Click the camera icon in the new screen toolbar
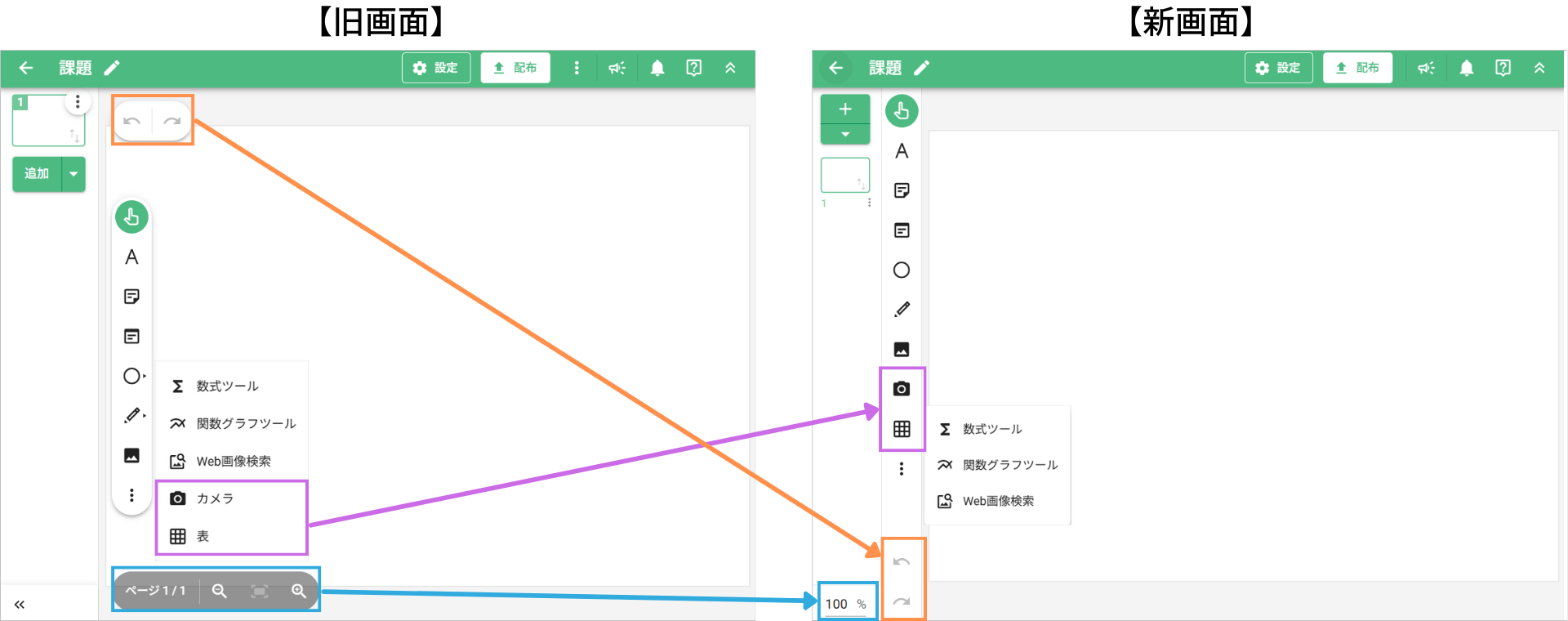The image size is (1568, 621). coord(902,389)
